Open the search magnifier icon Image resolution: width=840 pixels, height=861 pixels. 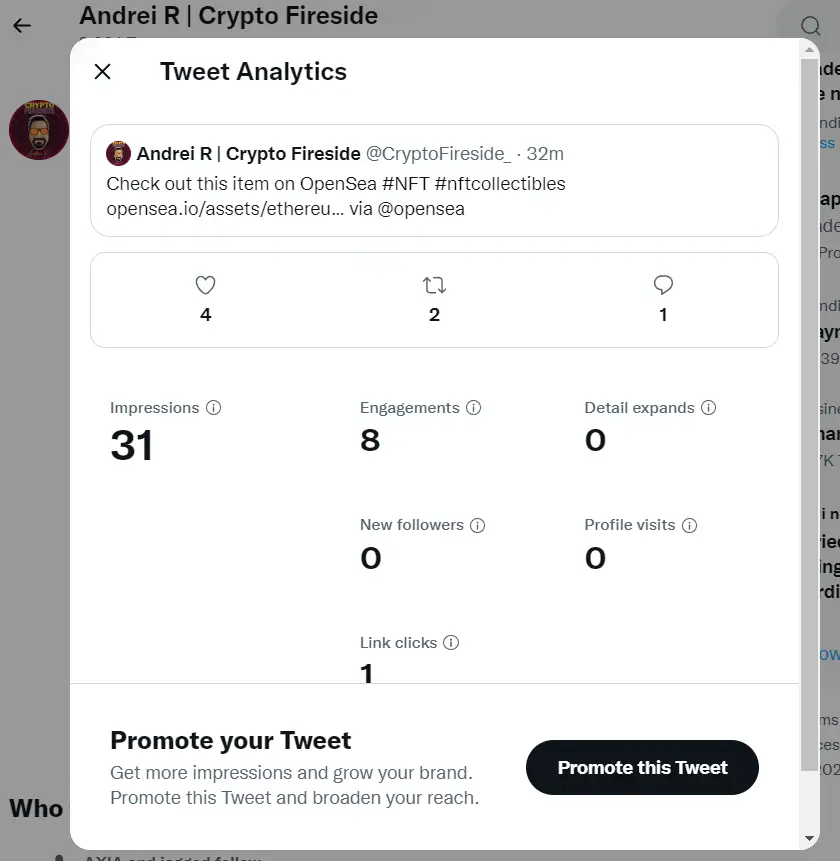click(x=810, y=26)
